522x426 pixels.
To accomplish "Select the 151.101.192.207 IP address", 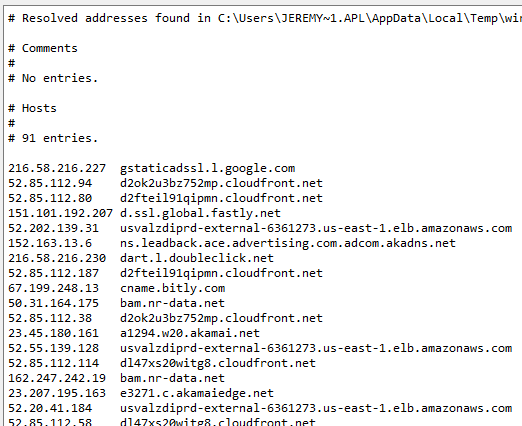I will click(60, 213).
